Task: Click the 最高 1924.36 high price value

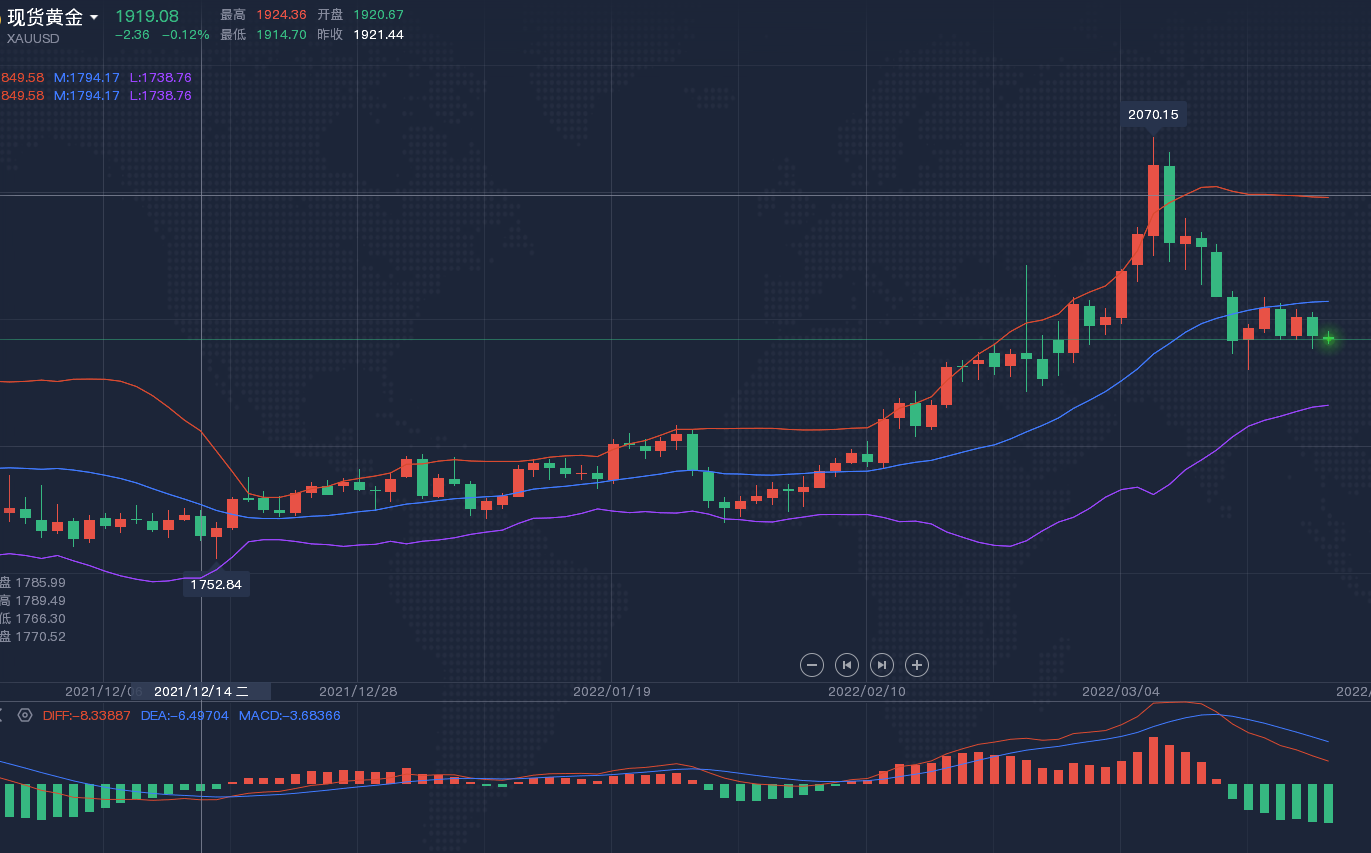Action: [x=281, y=15]
